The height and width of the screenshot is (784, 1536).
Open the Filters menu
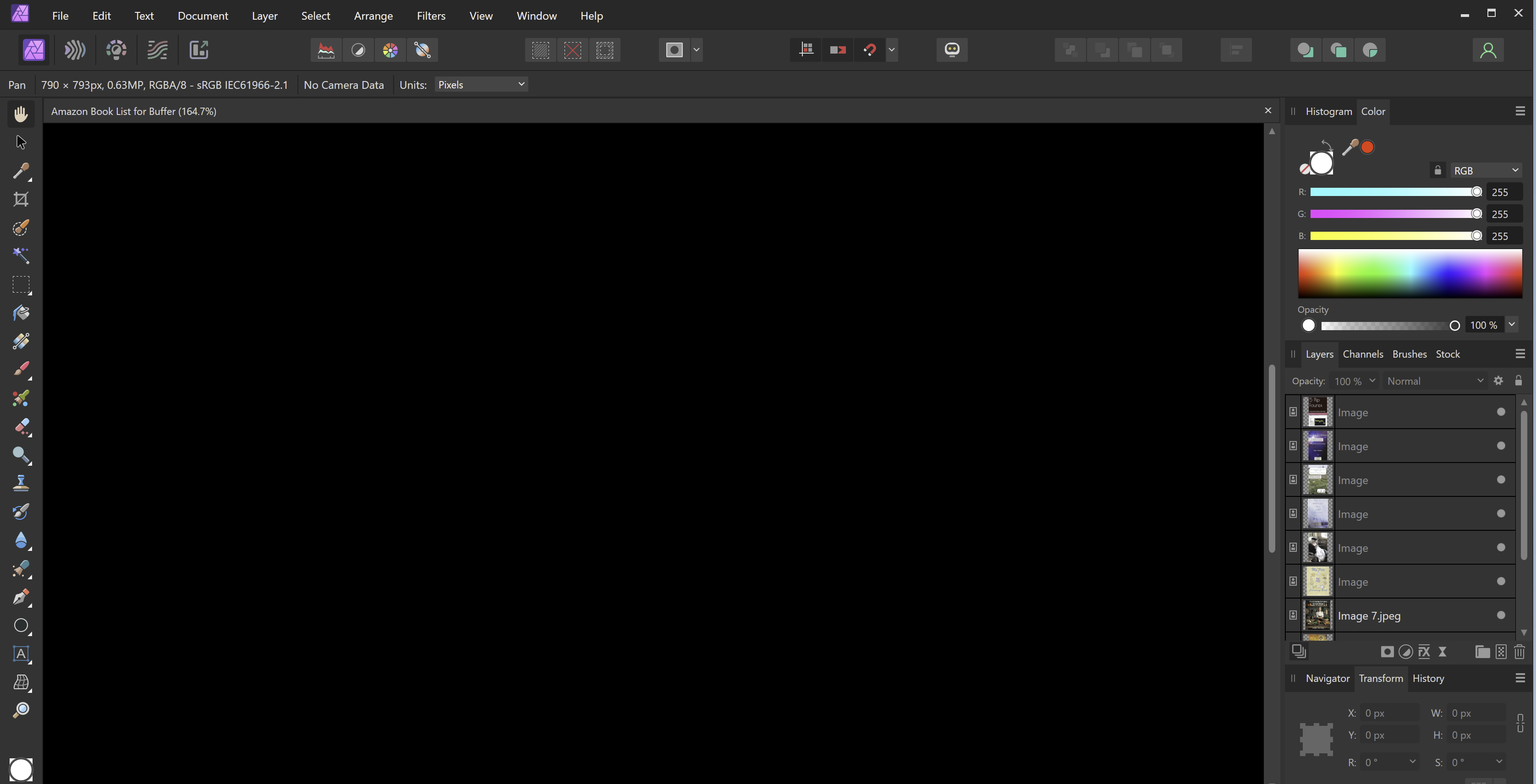pos(431,16)
